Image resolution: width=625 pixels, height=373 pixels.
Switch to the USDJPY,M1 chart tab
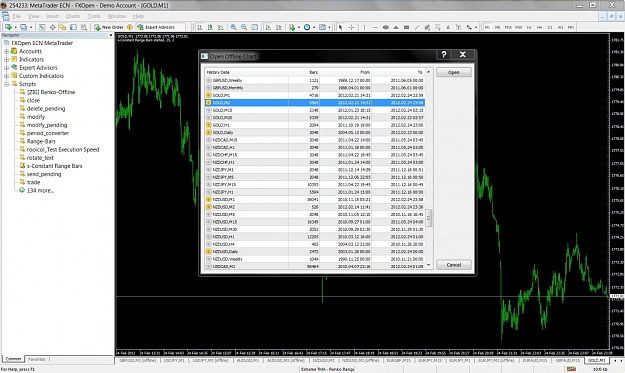[x=174, y=360]
